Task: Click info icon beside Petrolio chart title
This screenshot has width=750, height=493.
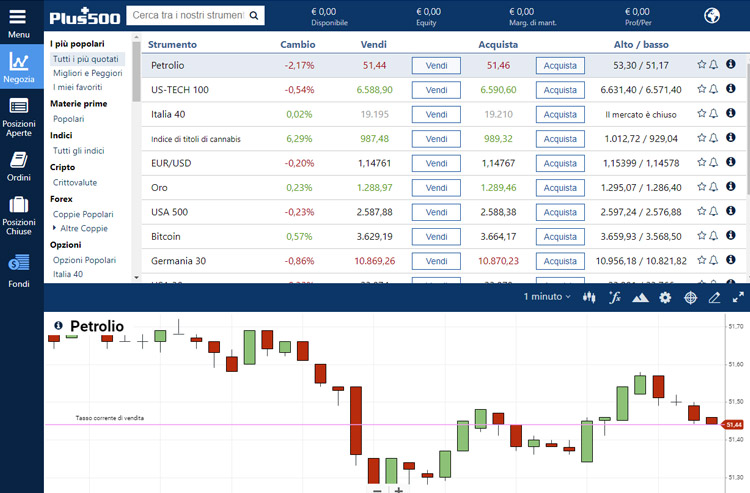Action: pyautogui.click(x=58, y=325)
